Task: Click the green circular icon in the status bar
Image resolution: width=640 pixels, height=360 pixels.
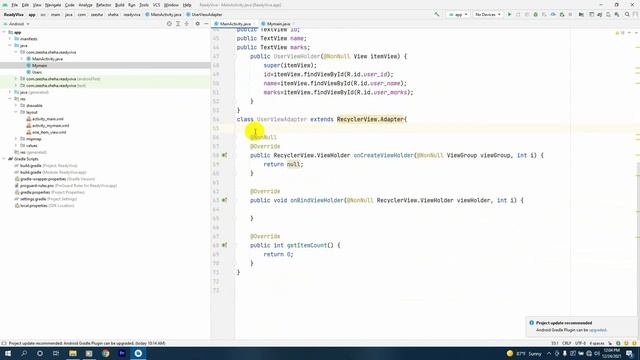Action: (x=618, y=343)
